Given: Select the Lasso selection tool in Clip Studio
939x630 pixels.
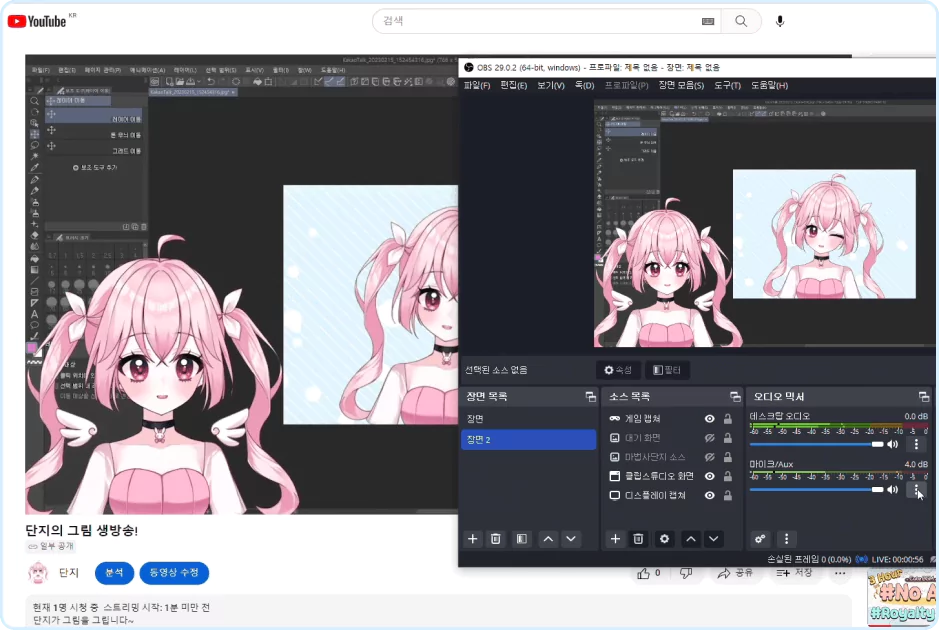Looking at the screenshot, I should pyautogui.click(x=35, y=145).
